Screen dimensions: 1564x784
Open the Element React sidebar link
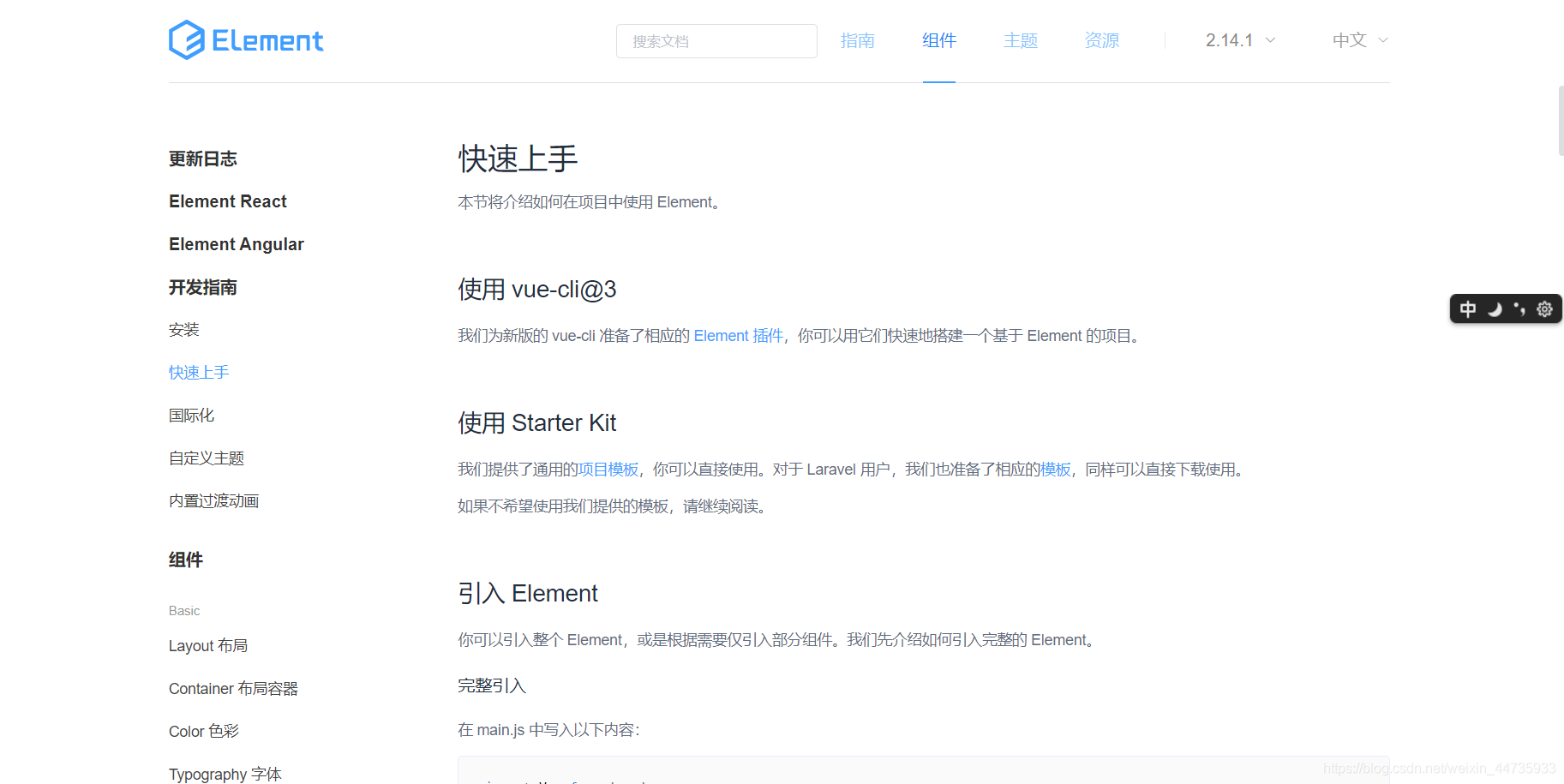pos(228,201)
